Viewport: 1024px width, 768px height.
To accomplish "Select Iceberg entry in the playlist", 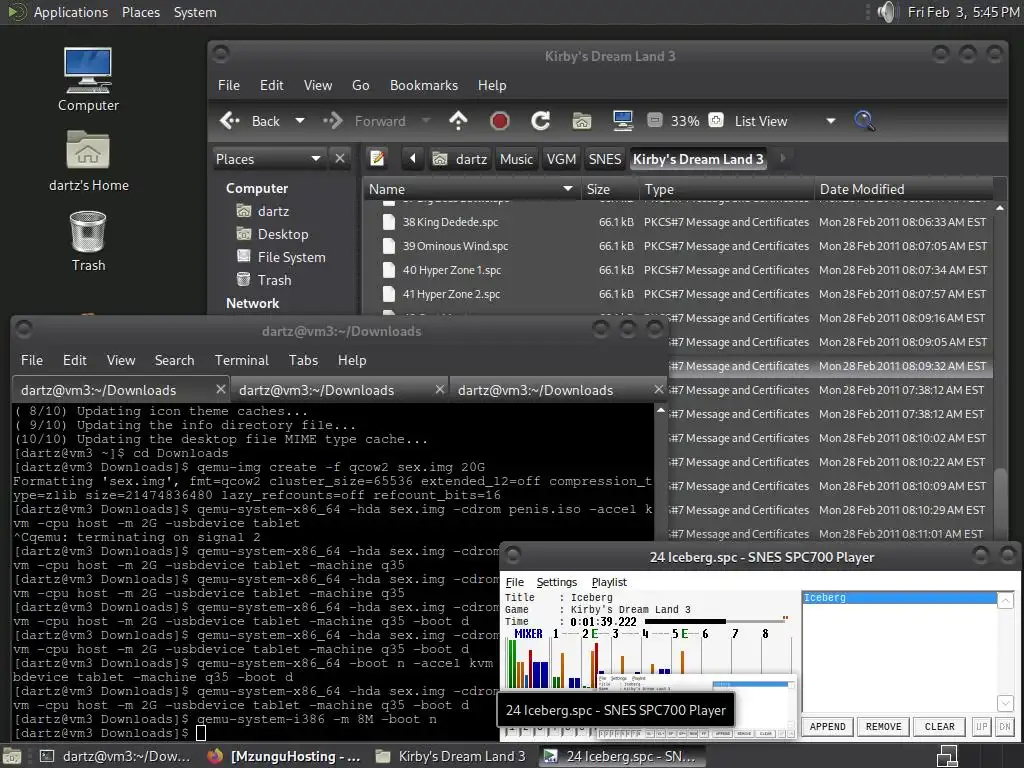I will [x=899, y=598].
